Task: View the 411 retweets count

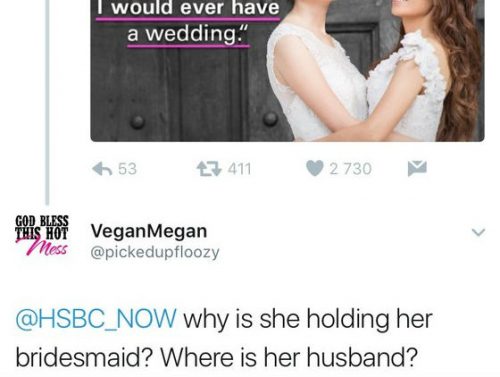Action: pyautogui.click(x=239, y=169)
